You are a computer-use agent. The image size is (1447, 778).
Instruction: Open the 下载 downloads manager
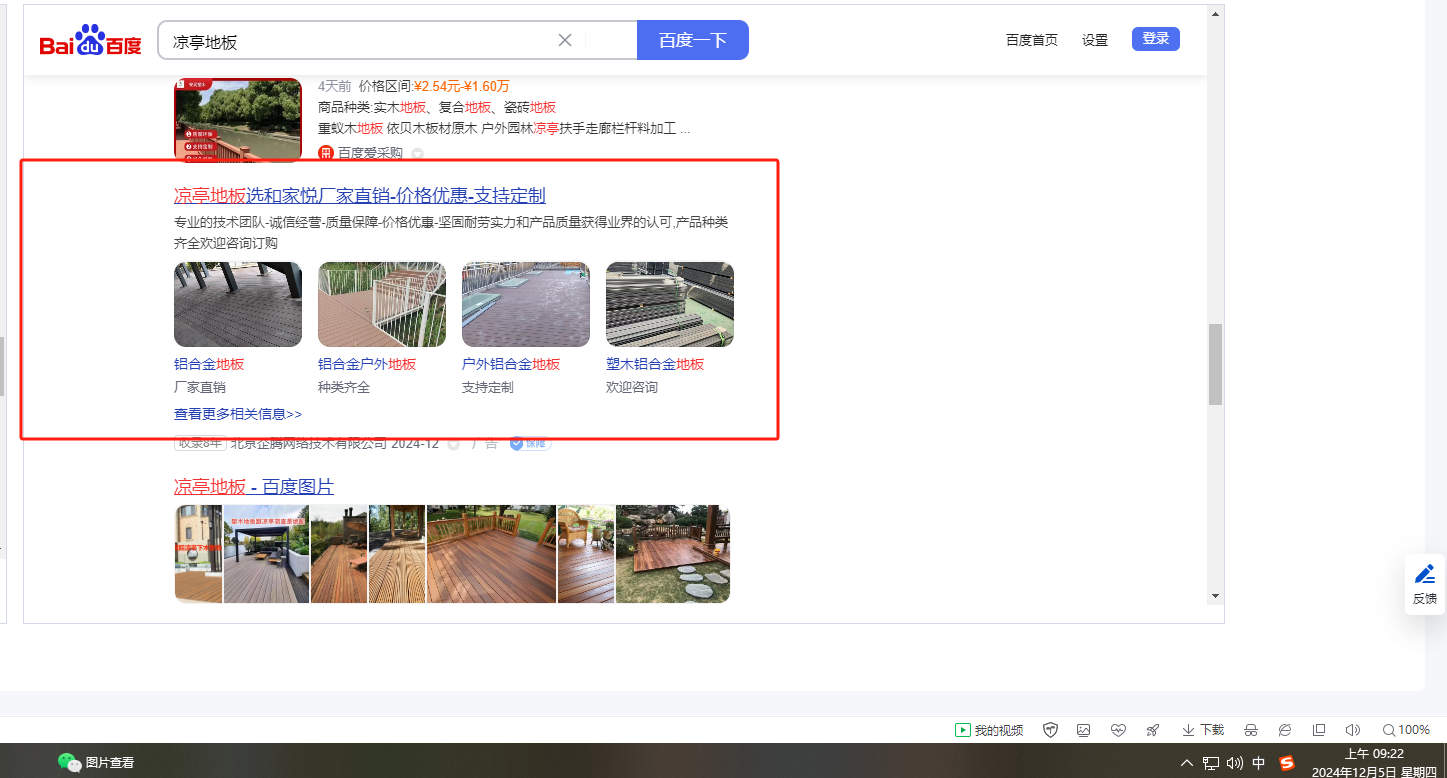pos(1203,730)
